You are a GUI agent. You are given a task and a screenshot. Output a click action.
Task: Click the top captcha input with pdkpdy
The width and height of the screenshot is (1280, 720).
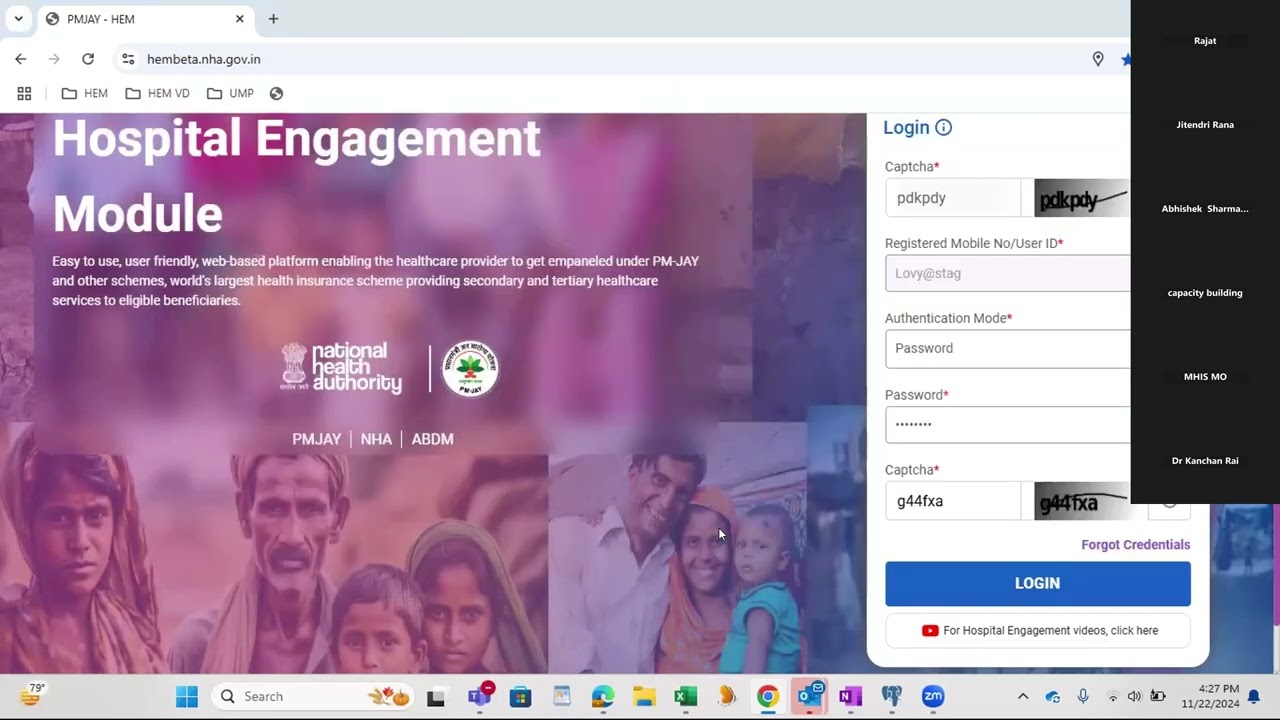952,198
